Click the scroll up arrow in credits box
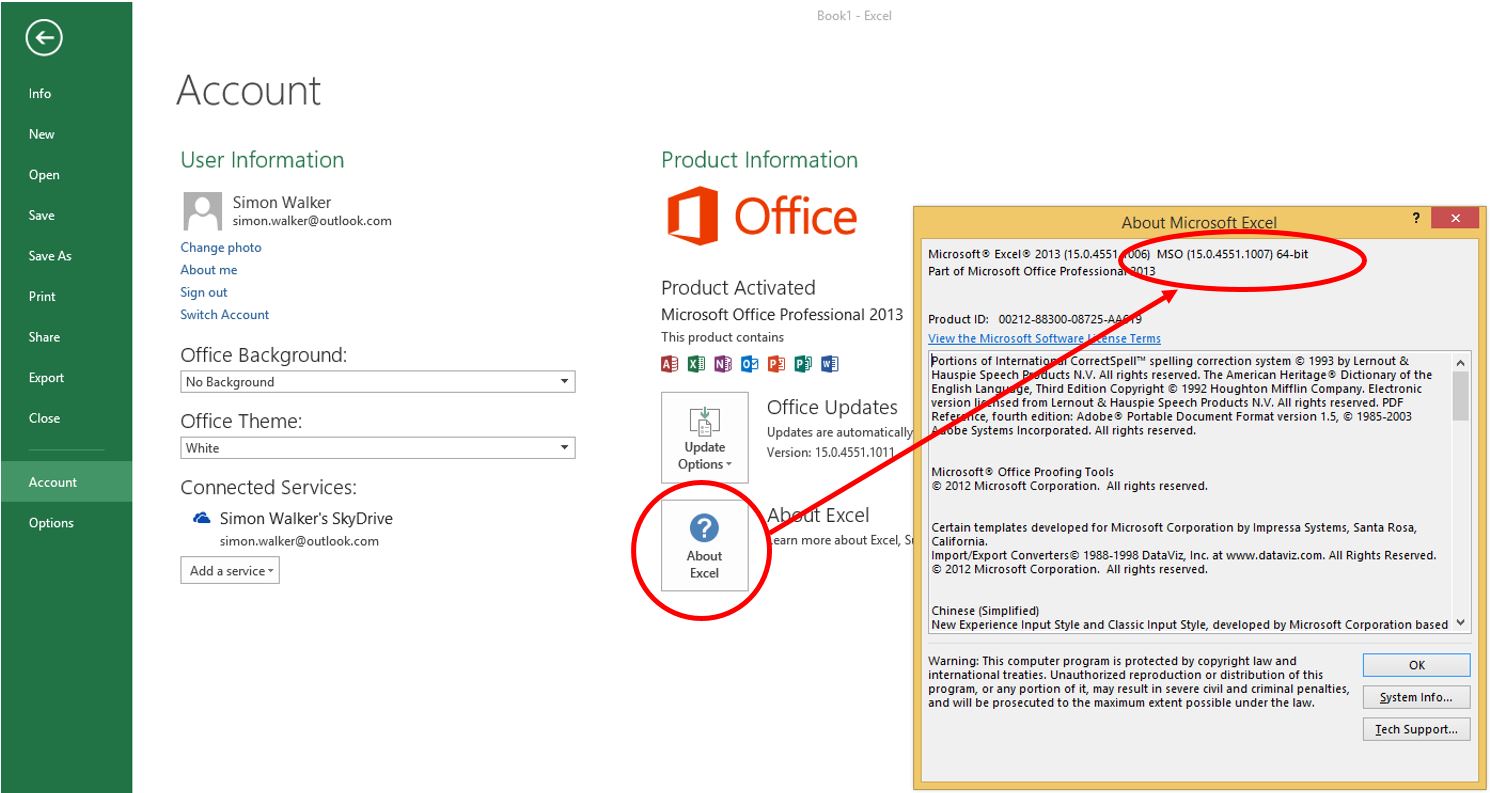1490x793 pixels. pyautogui.click(x=1461, y=362)
